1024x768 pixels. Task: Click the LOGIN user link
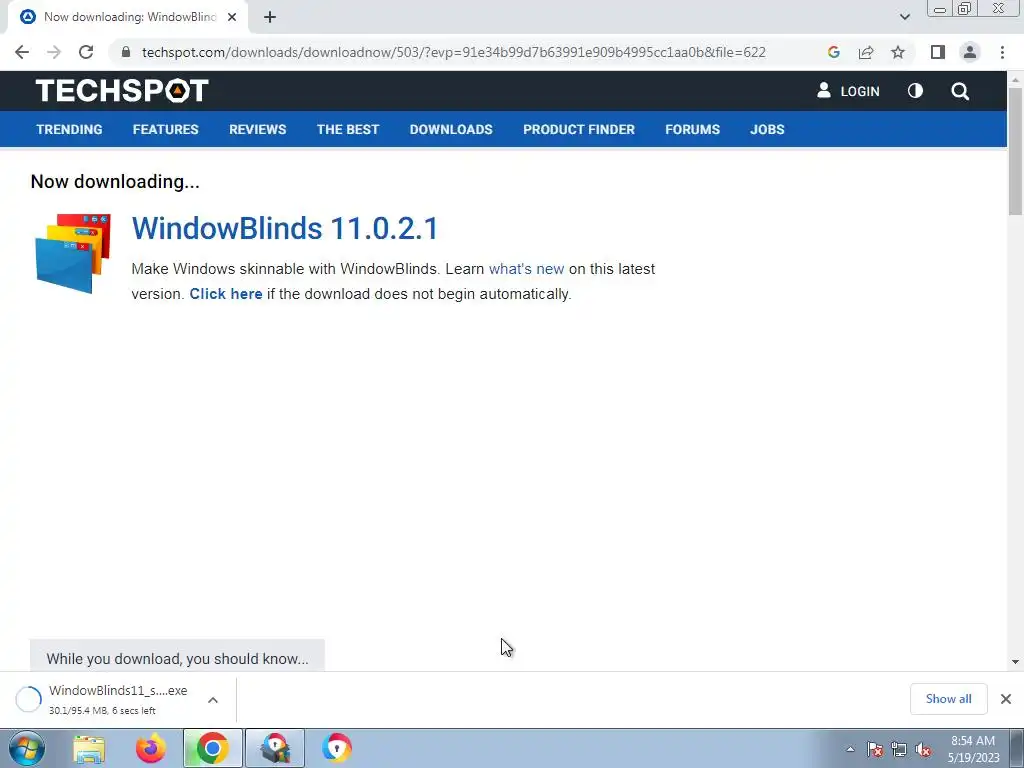848,91
